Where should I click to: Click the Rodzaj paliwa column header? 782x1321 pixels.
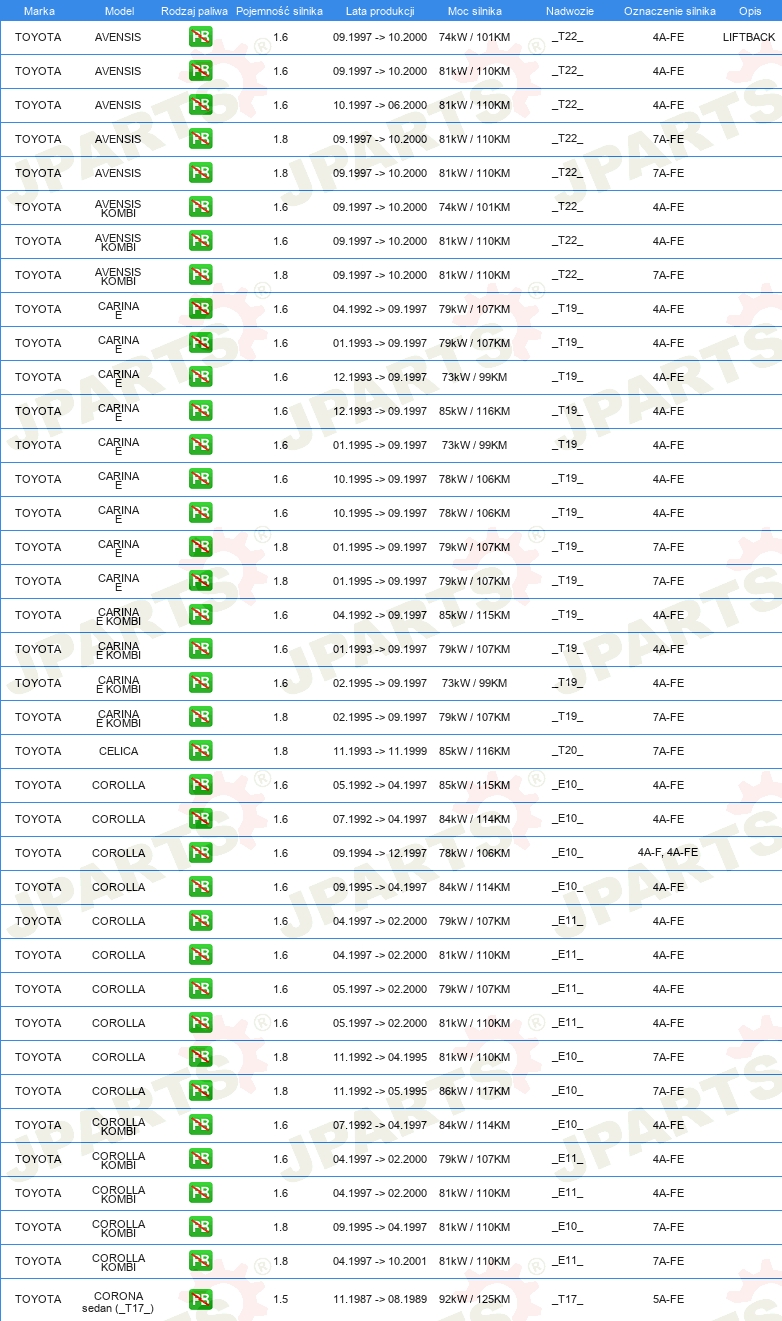(x=195, y=11)
